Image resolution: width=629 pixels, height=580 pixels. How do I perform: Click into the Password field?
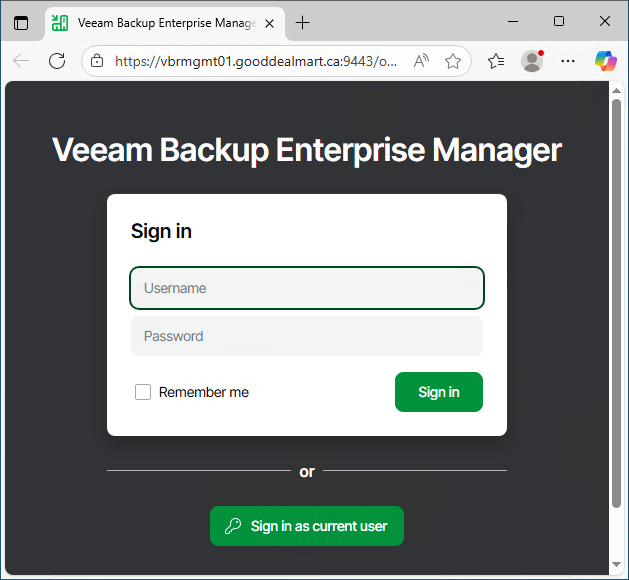(x=306, y=336)
